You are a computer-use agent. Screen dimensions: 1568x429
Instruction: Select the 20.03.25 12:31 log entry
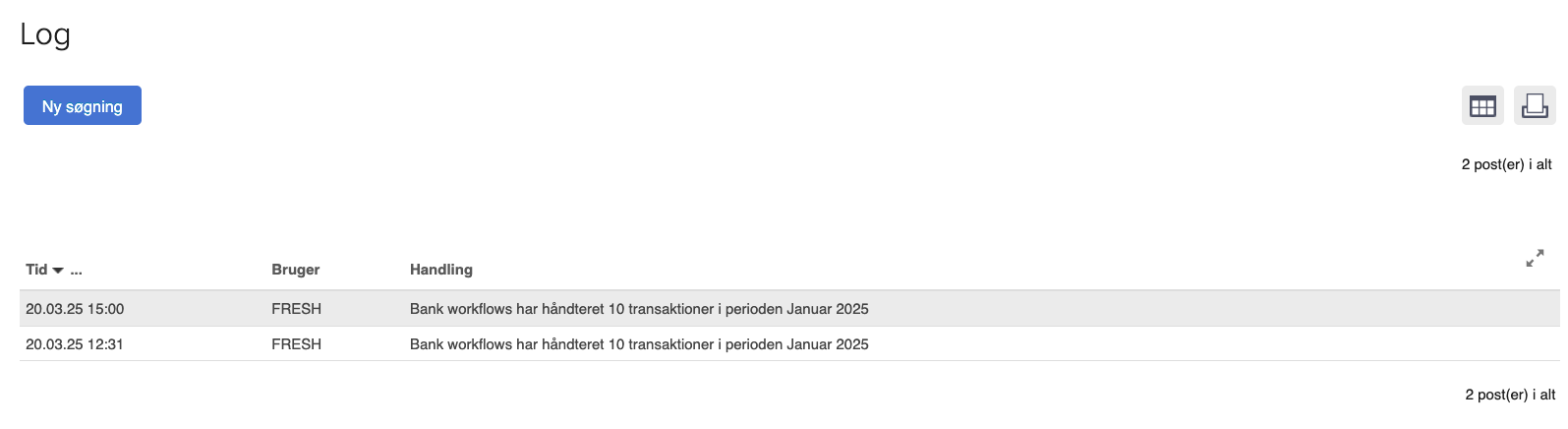(x=789, y=344)
